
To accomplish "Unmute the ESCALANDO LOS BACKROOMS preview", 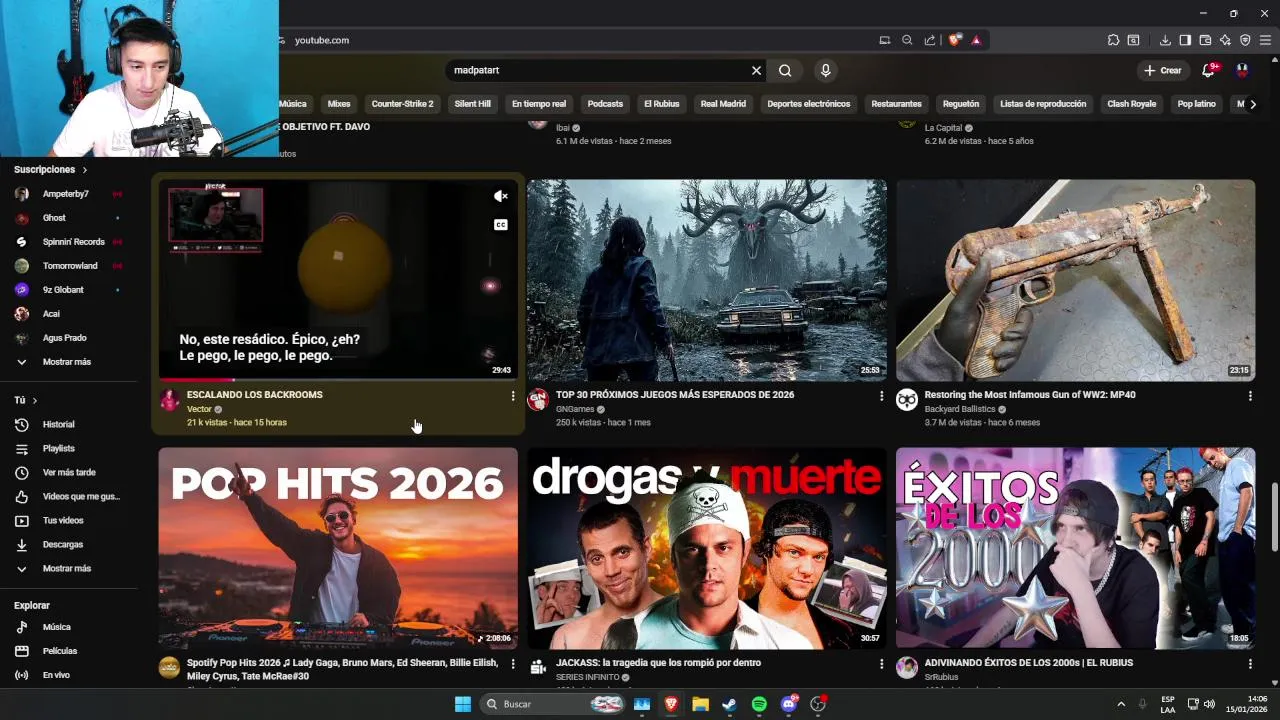I will tap(501, 196).
